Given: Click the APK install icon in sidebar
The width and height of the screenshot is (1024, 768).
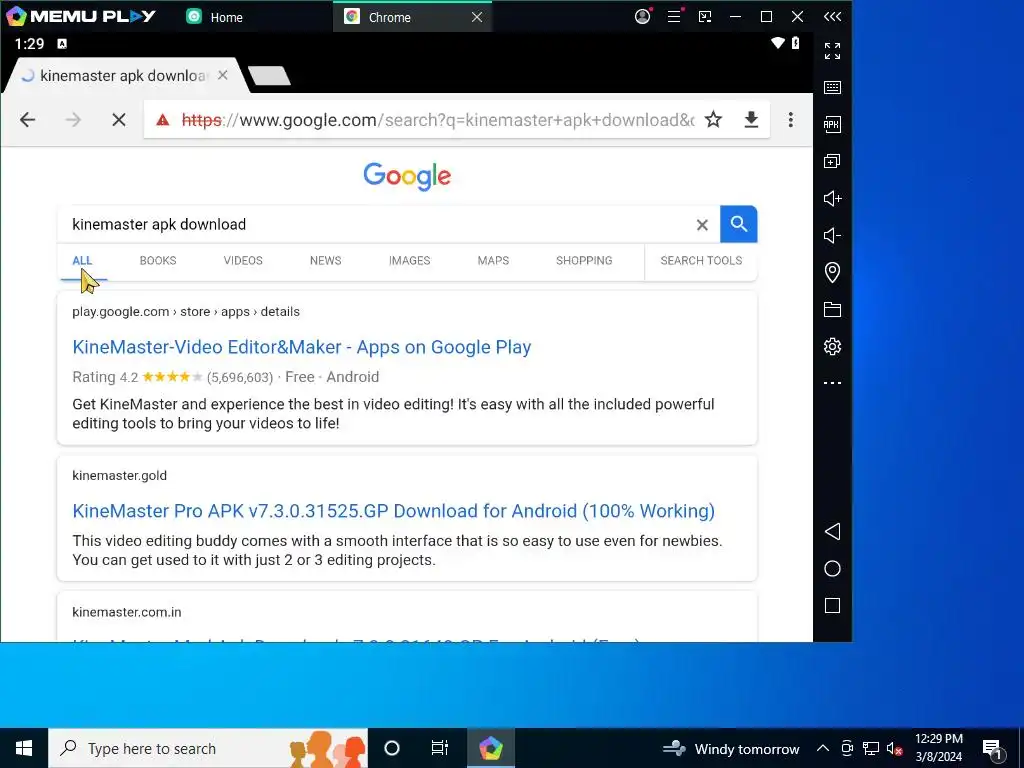Looking at the screenshot, I should click(832, 124).
